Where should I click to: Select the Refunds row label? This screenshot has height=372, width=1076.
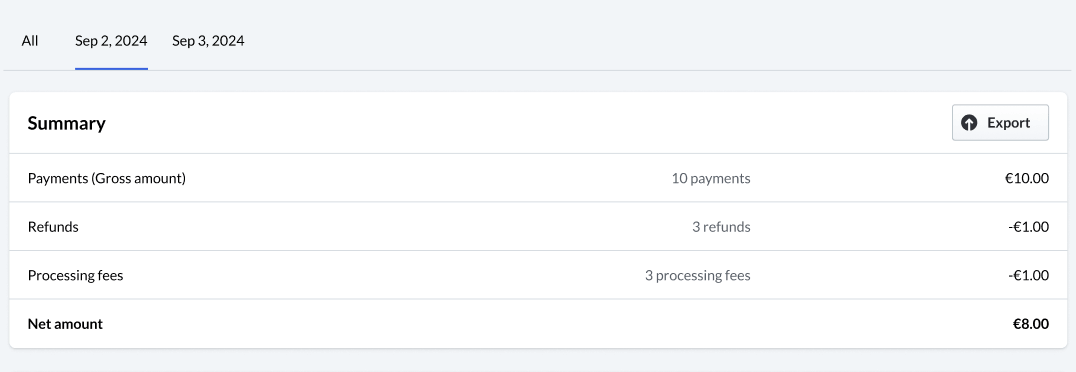click(x=53, y=227)
